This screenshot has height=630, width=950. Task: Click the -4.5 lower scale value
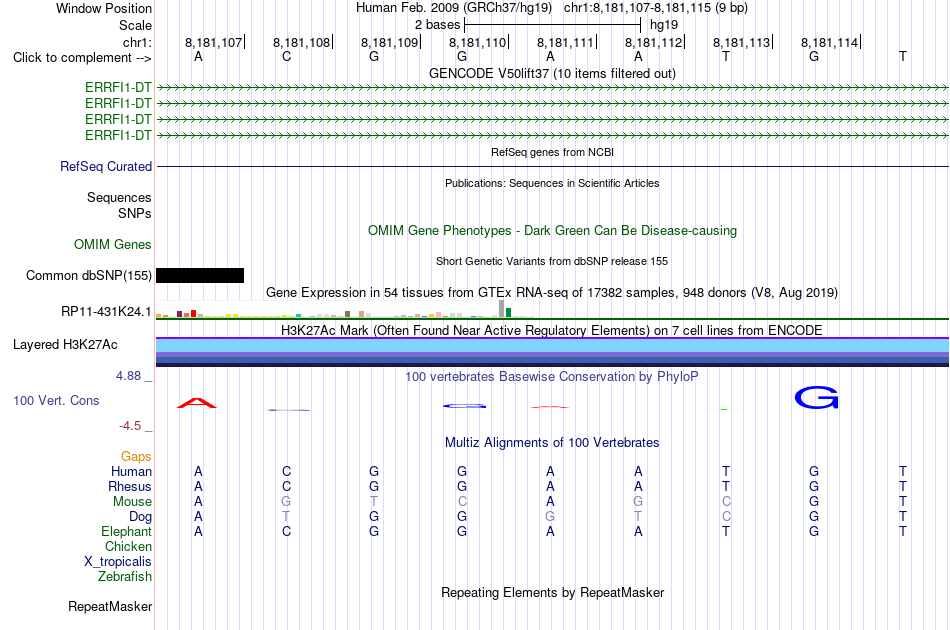click(130, 426)
